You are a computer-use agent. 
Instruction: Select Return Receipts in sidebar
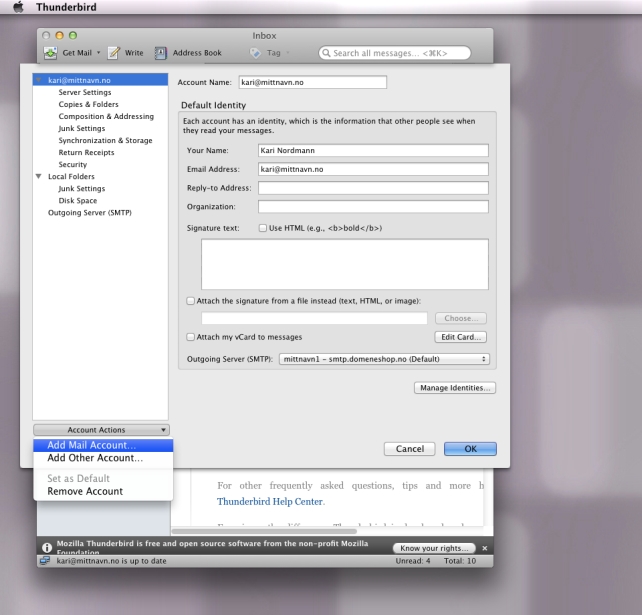86,152
